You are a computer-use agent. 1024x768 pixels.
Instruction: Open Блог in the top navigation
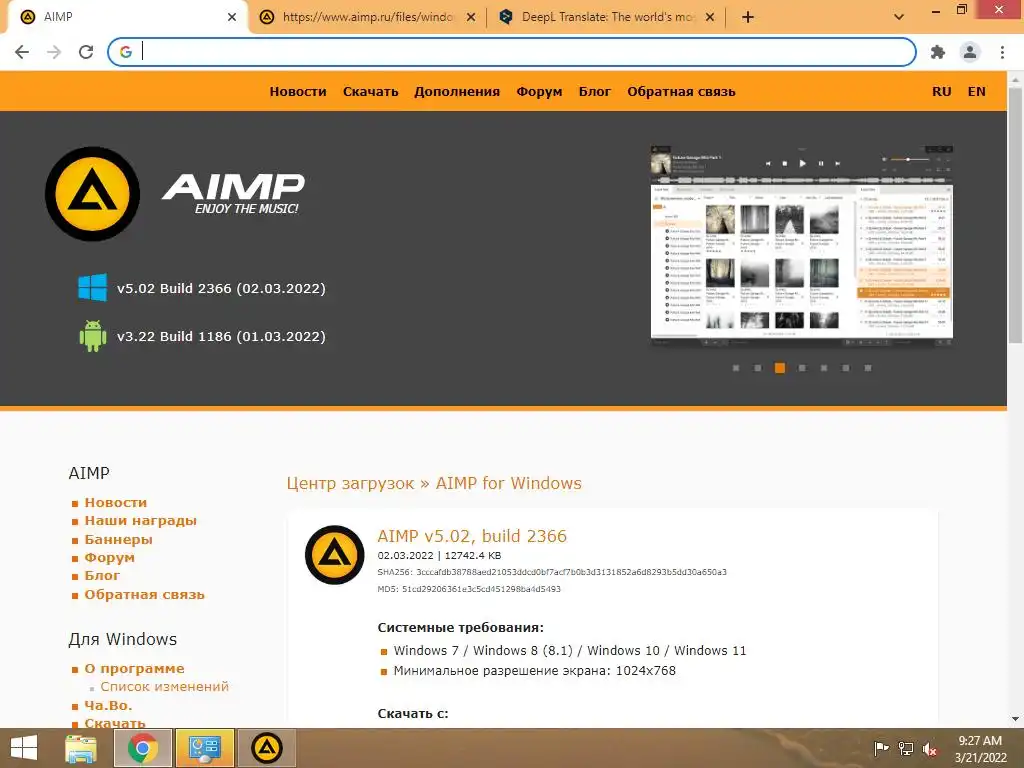tap(595, 91)
